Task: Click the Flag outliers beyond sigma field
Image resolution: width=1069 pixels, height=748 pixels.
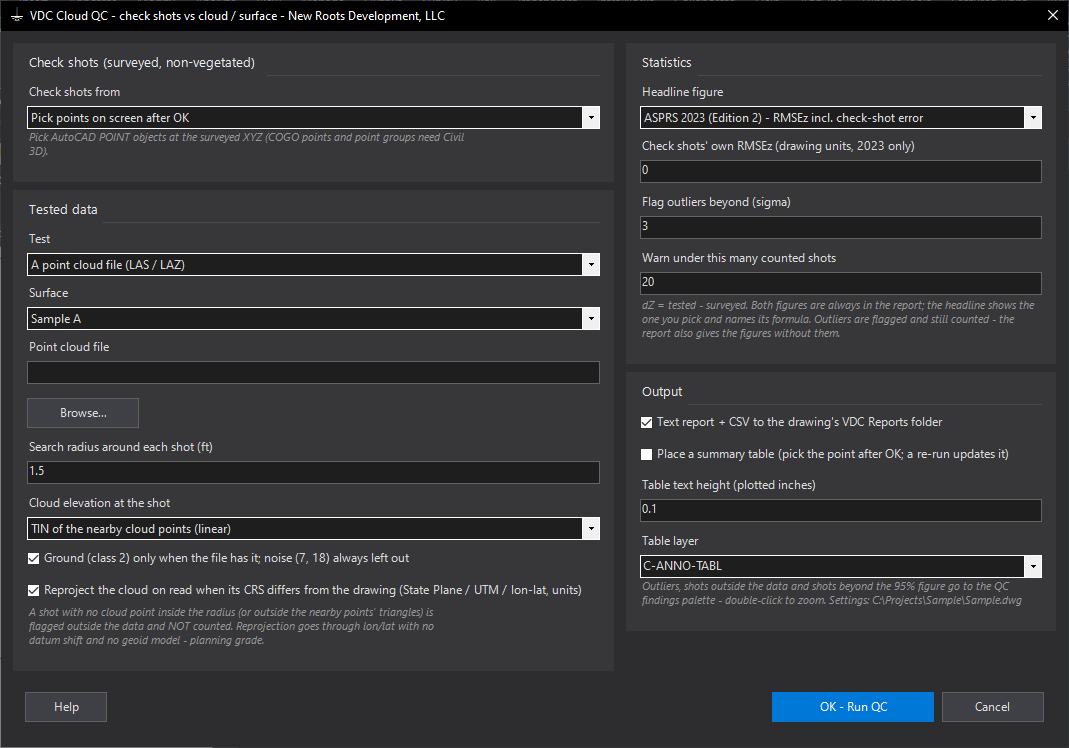Action: (841, 227)
